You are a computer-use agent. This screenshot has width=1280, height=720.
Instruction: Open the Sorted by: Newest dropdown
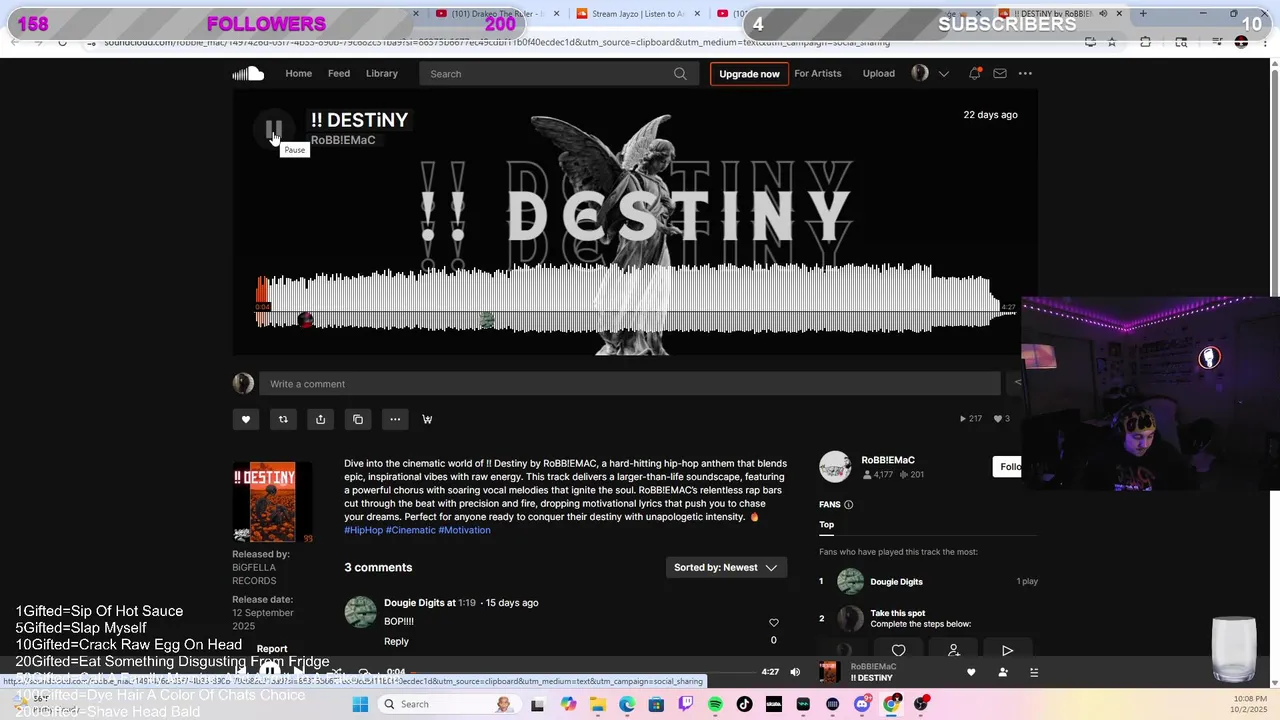coord(726,567)
